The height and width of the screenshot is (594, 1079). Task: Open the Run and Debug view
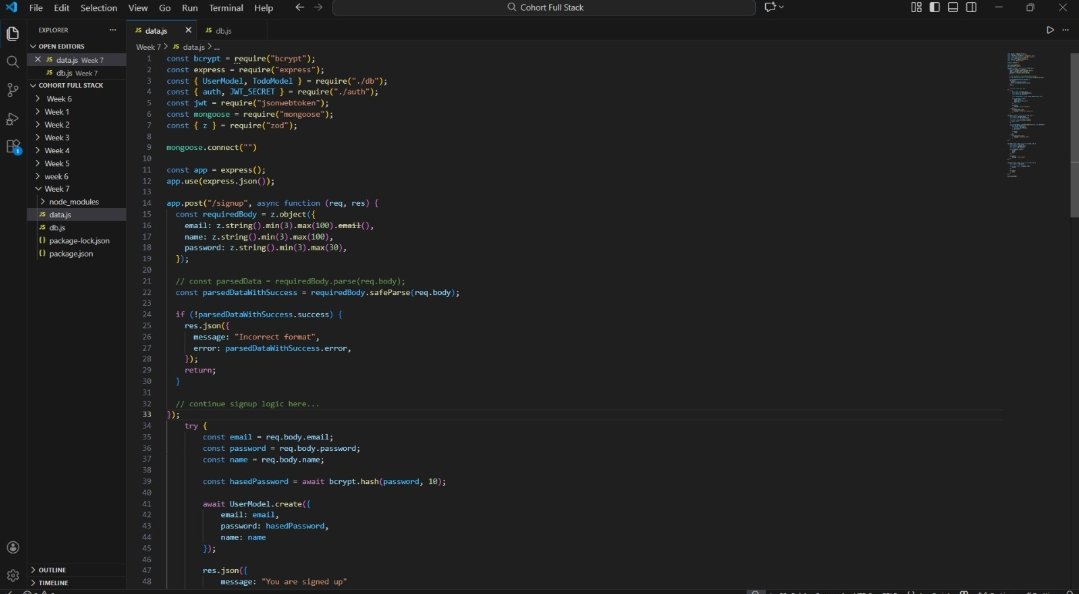point(12,119)
